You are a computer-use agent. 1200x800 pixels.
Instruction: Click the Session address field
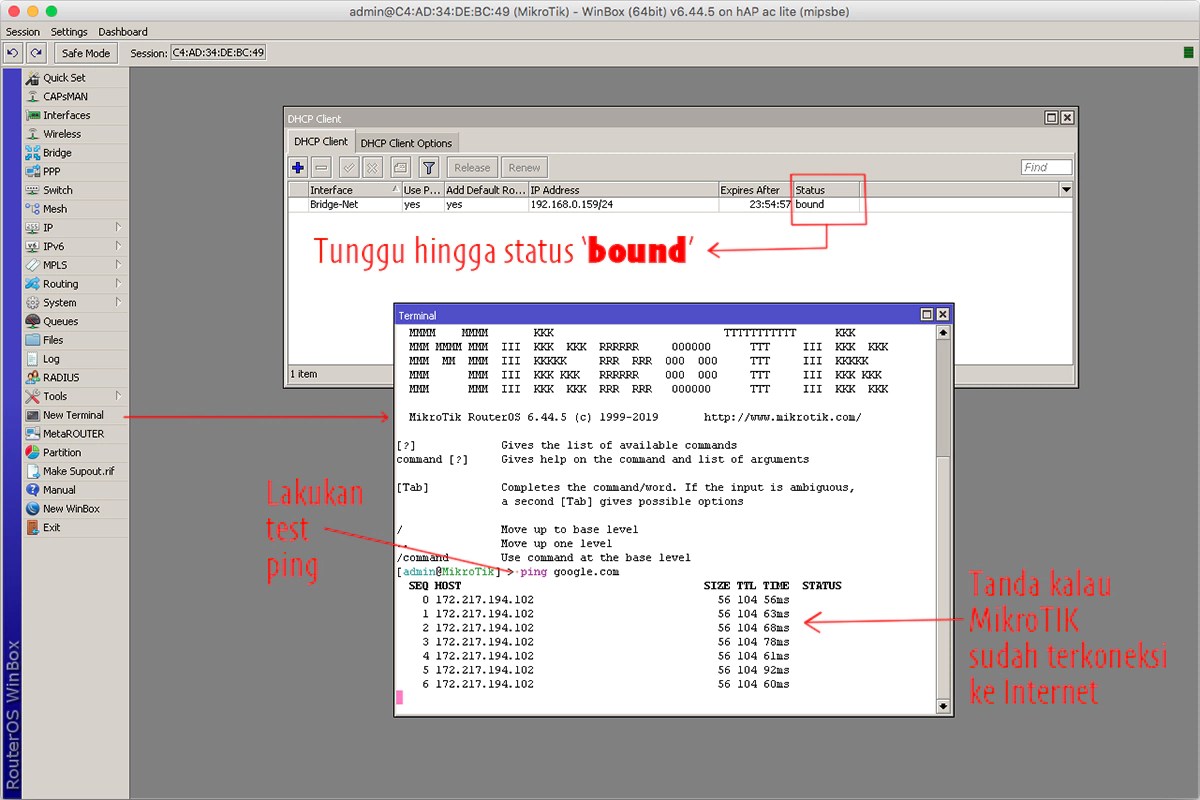[218, 53]
